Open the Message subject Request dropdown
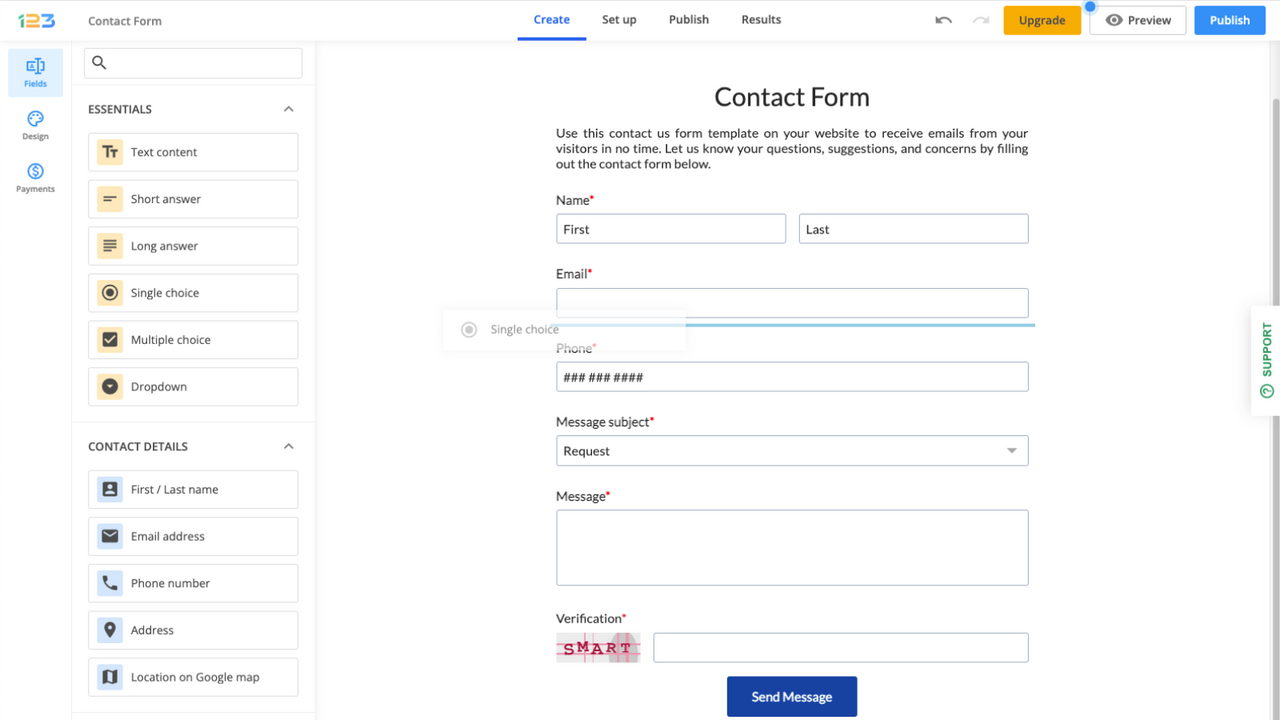The height and width of the screenshot is (720, 1280). tap(1011, 450)
